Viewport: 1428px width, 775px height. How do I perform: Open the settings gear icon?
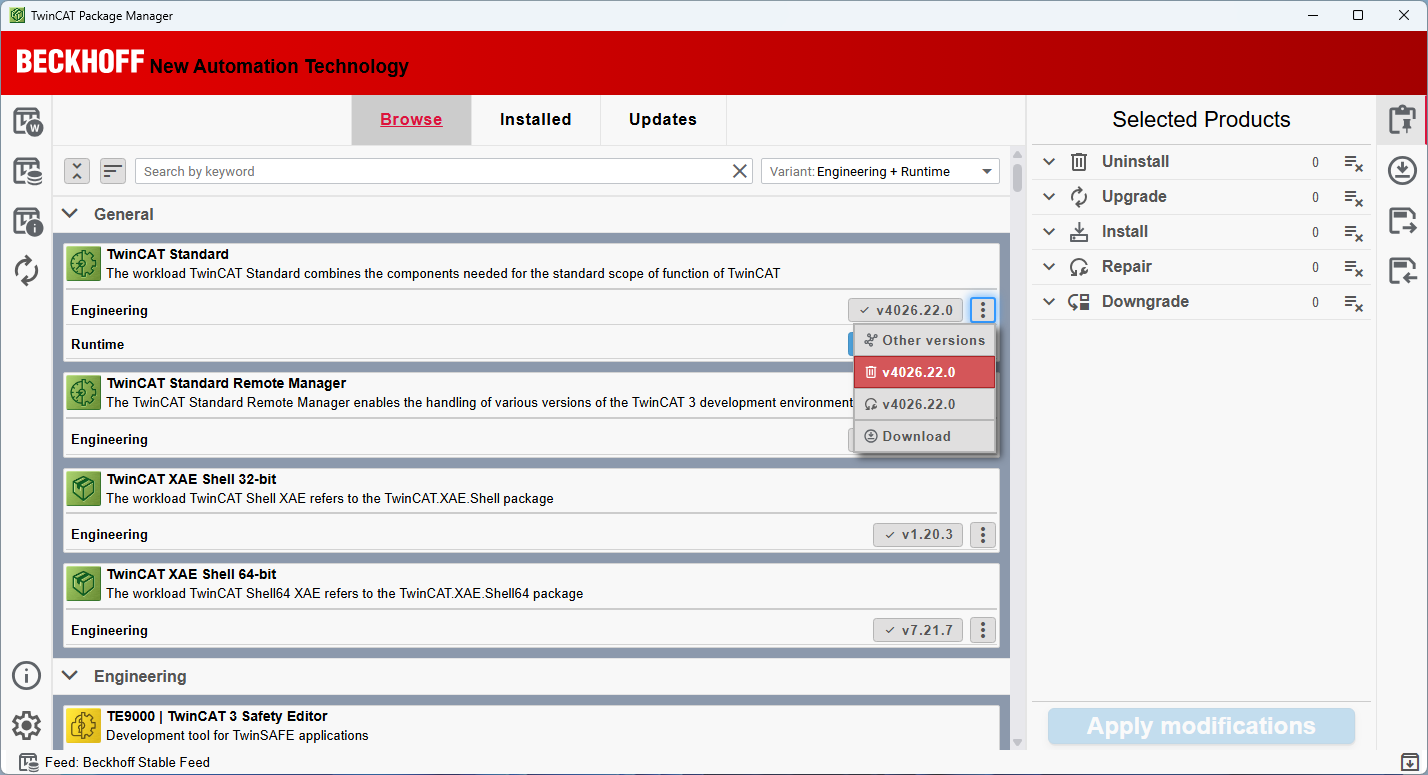click(27, 726)
